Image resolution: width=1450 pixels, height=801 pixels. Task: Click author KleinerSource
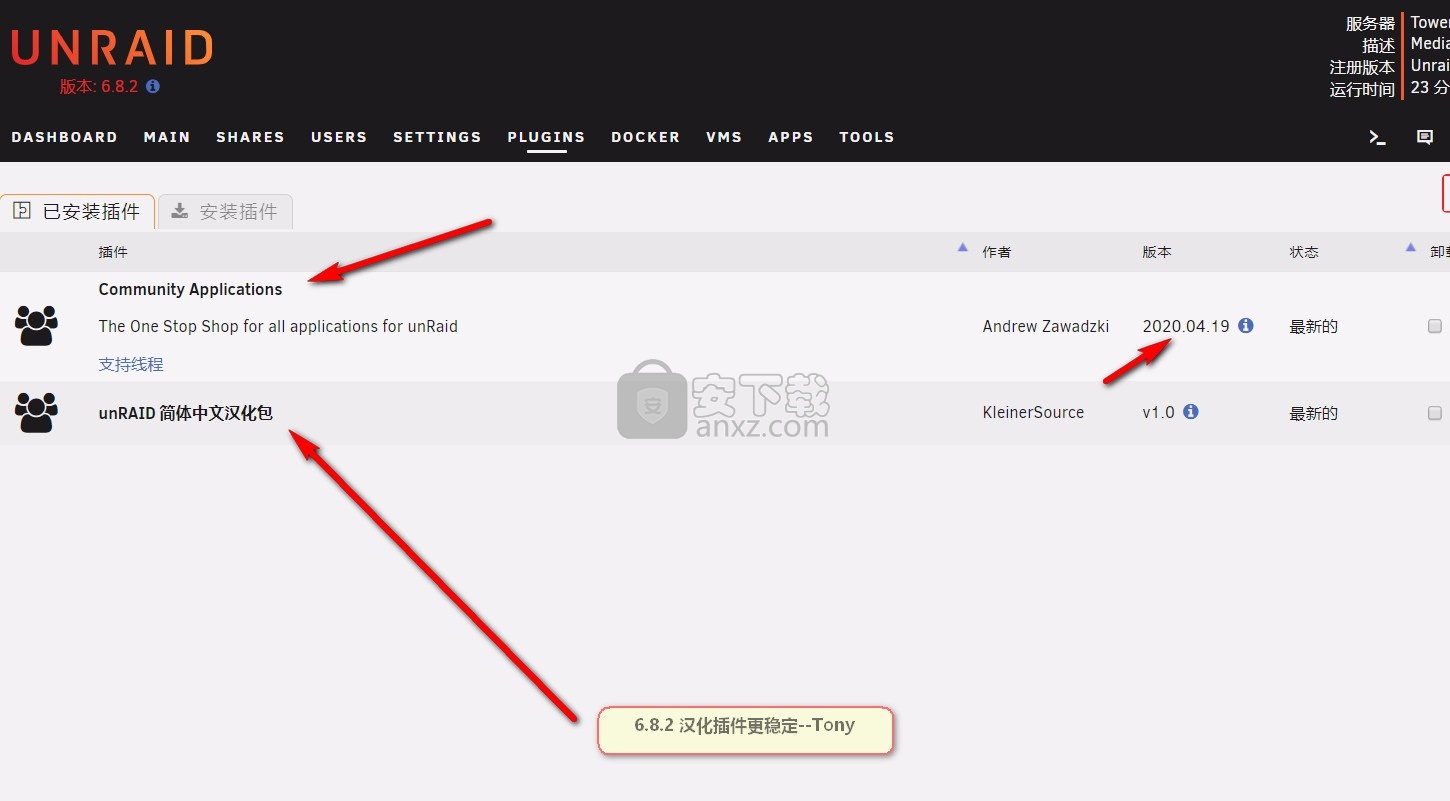pyautogui.click(x=1033, y=412)
